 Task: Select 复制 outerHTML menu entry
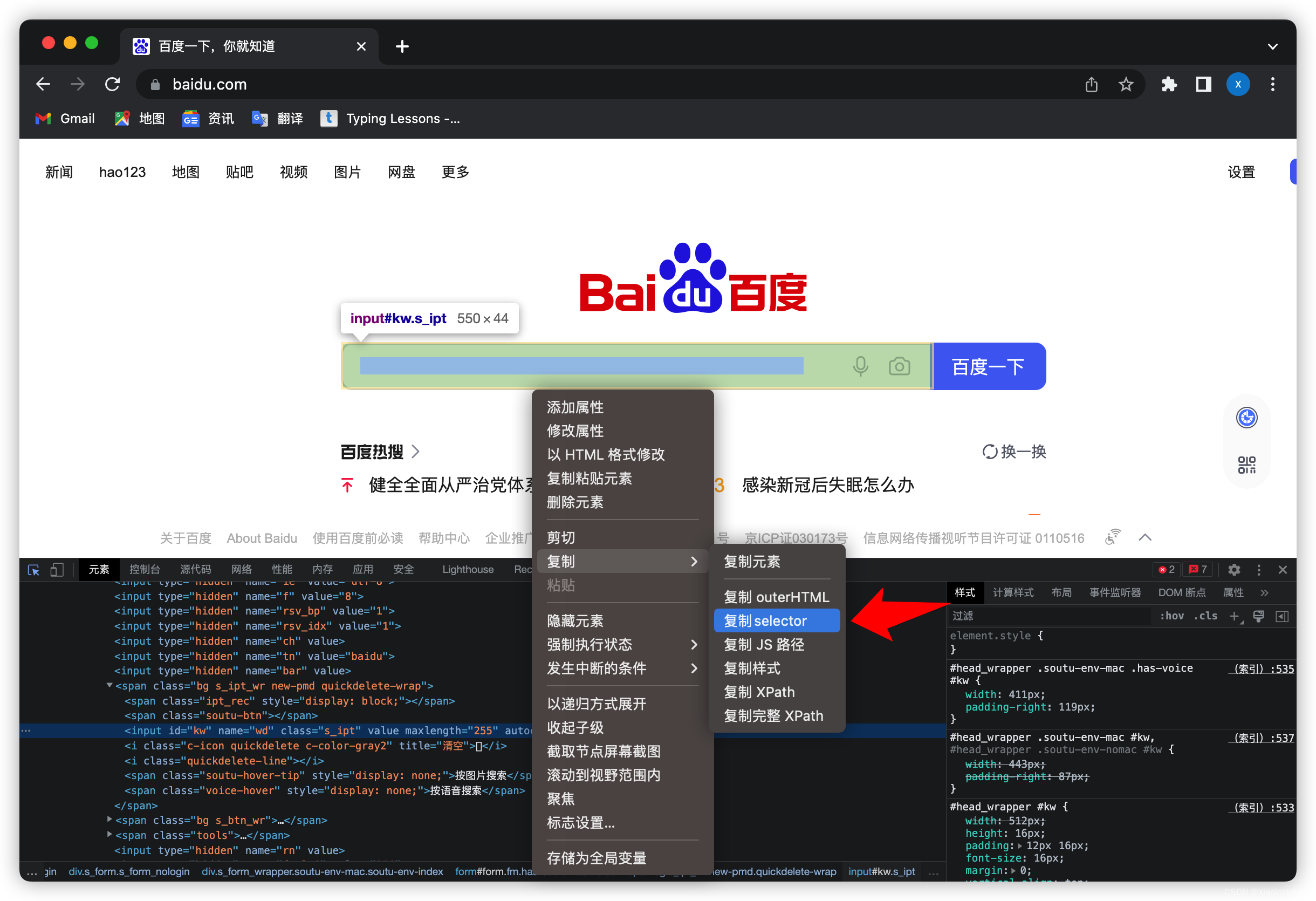[776, 597]
